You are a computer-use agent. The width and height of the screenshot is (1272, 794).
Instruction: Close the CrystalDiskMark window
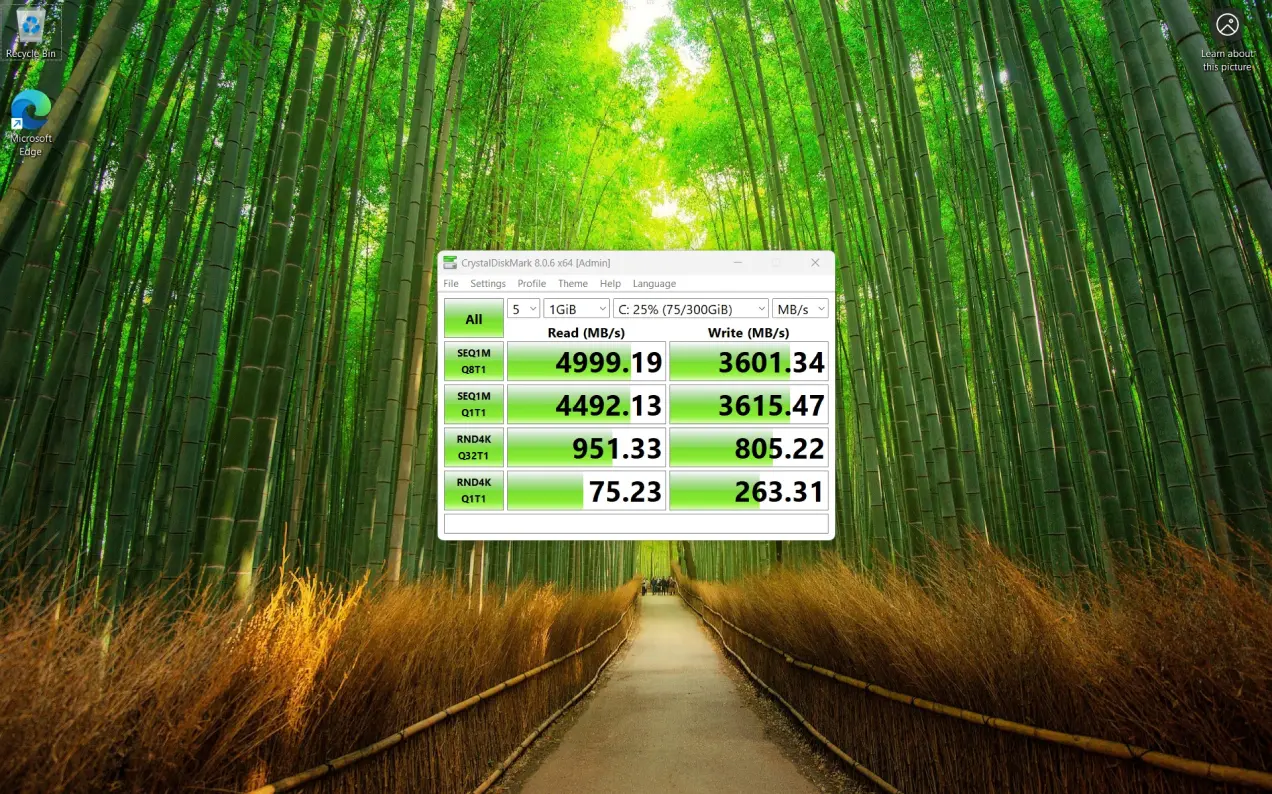pos(815,263)
